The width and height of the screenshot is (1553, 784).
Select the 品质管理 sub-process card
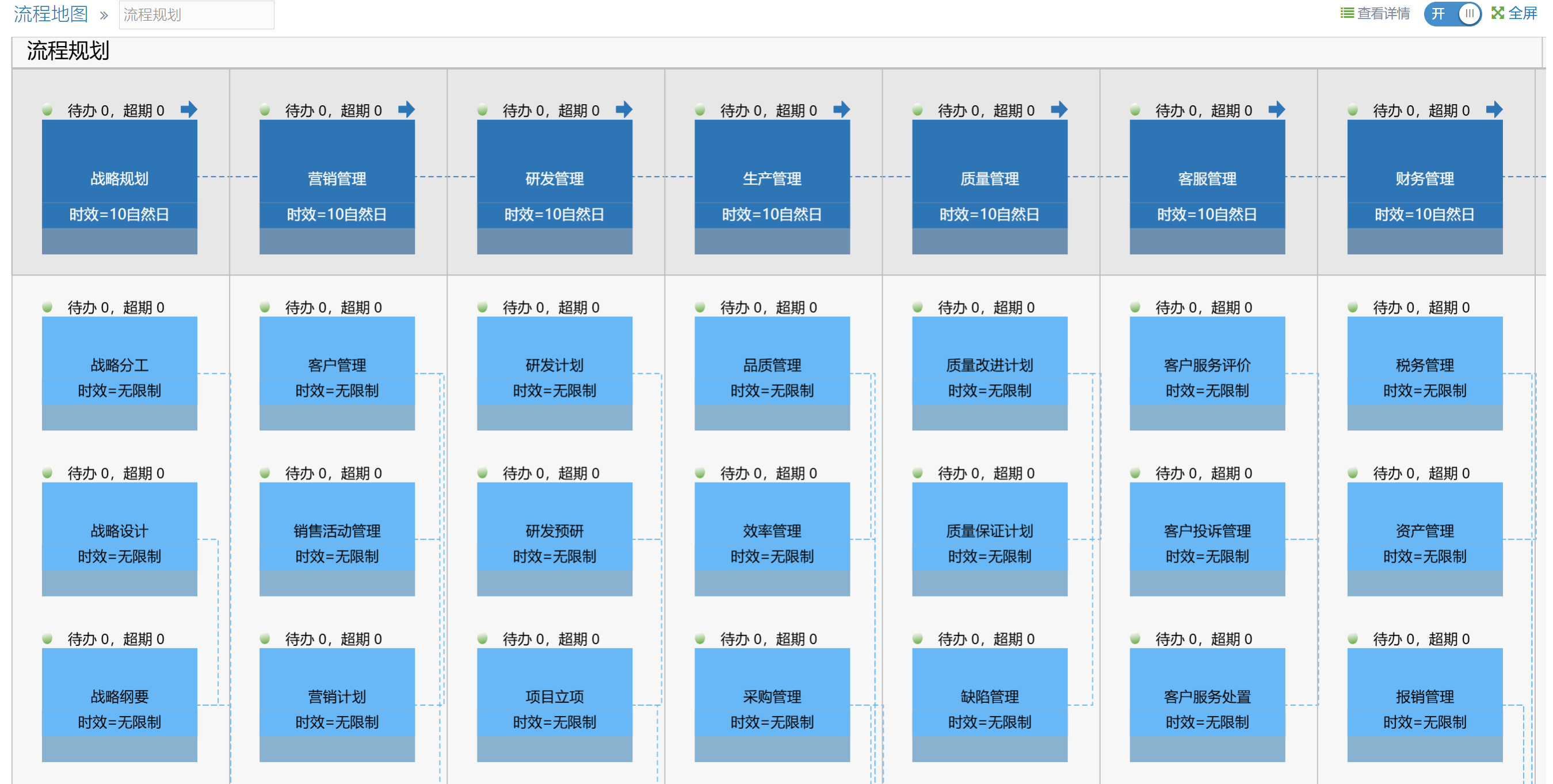tap(772, 374)
